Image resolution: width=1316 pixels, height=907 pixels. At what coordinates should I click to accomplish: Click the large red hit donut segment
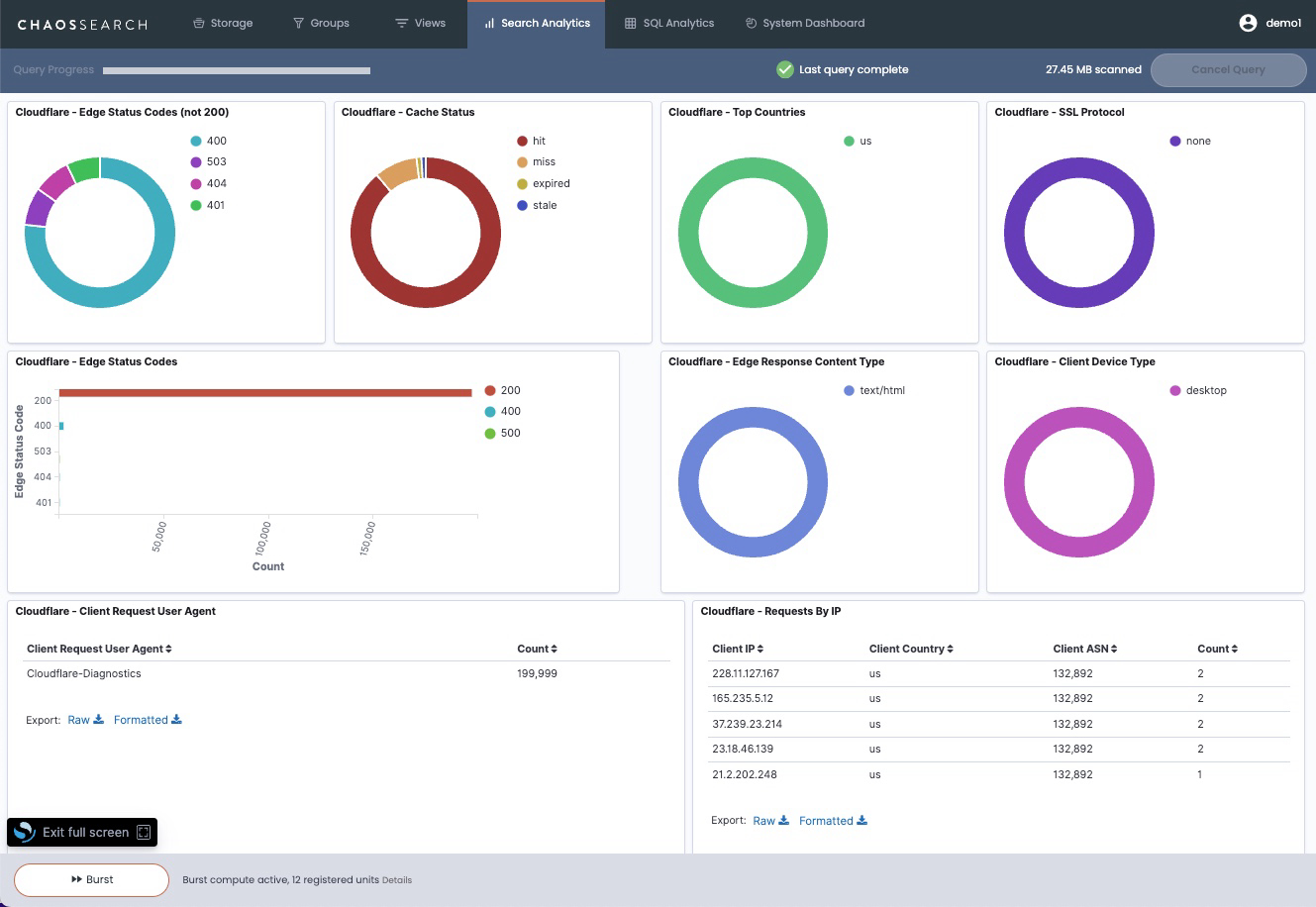pos(426,297)
